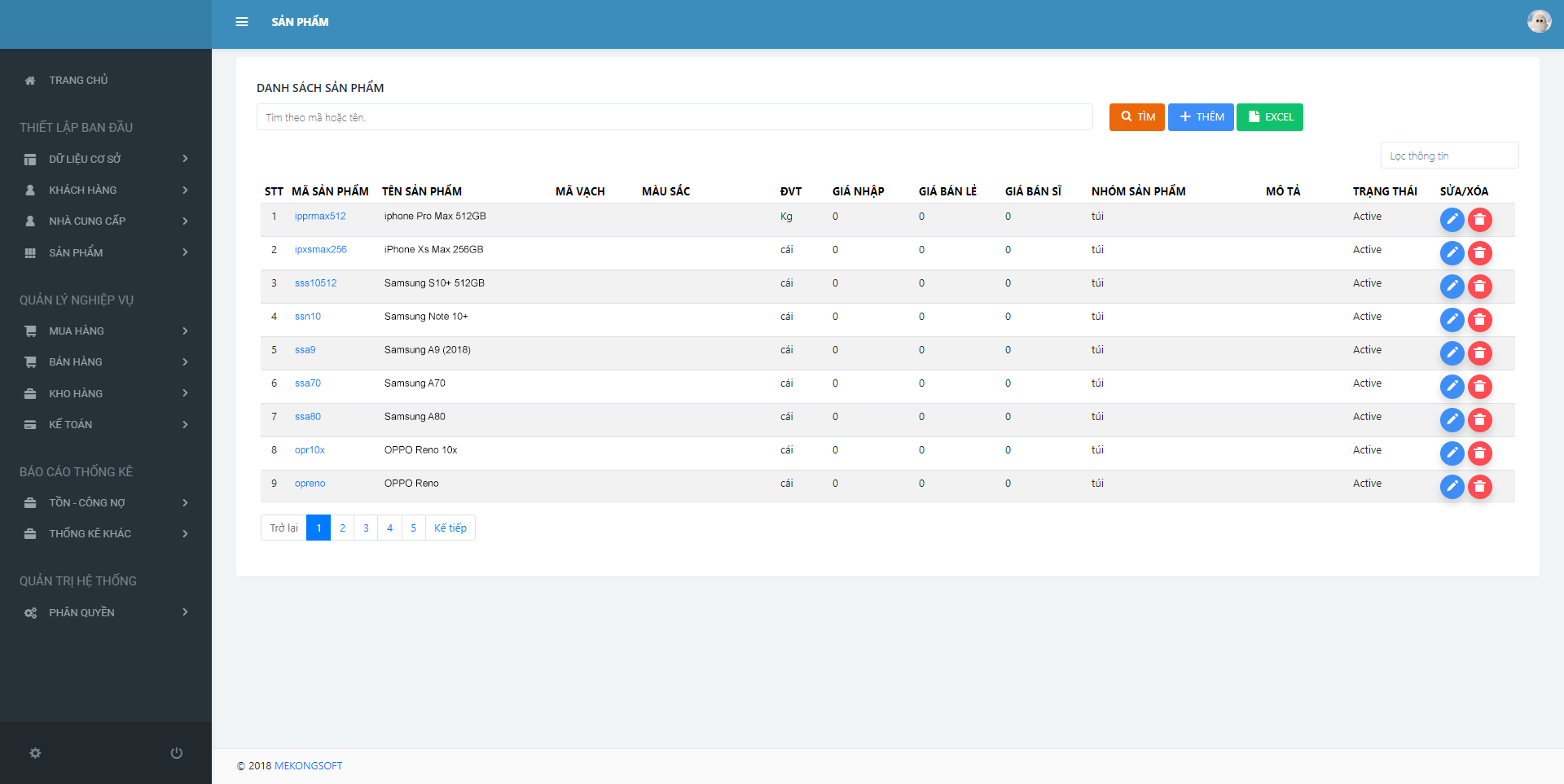Delete the opreno product row
1564x784 pixels.
(1480, 487)
